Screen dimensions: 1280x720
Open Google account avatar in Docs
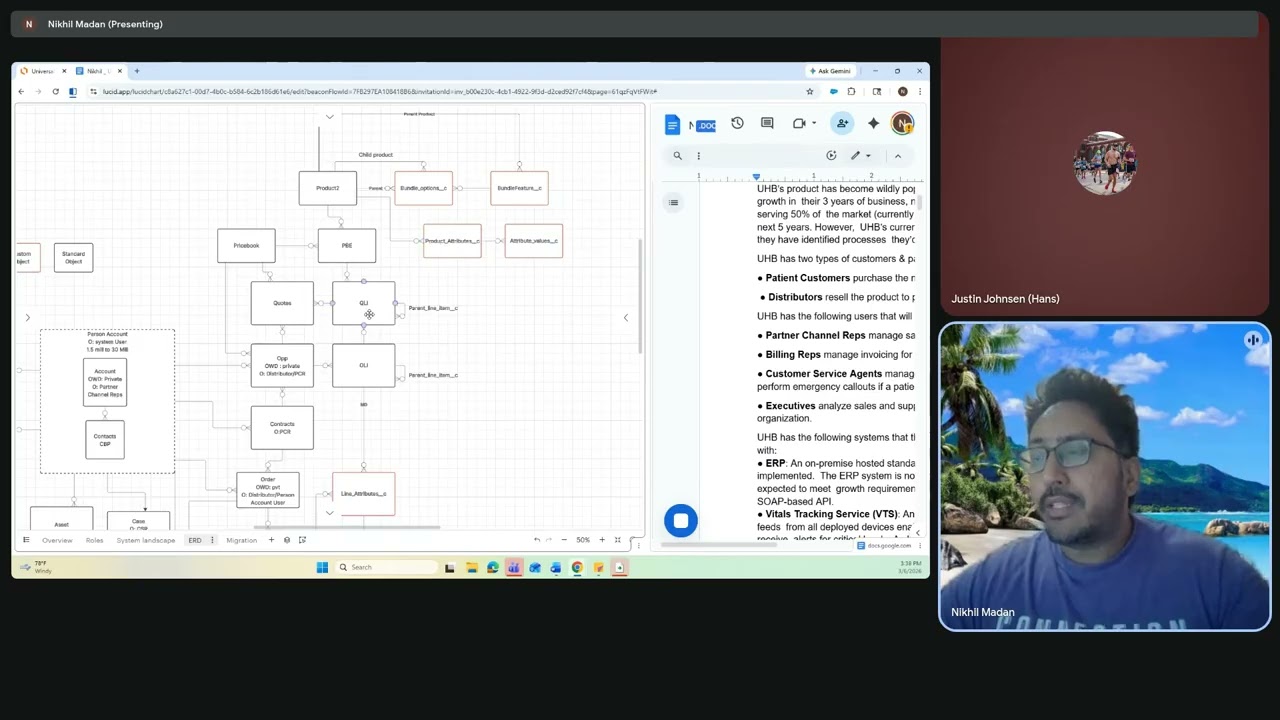[x=902, y=123]
